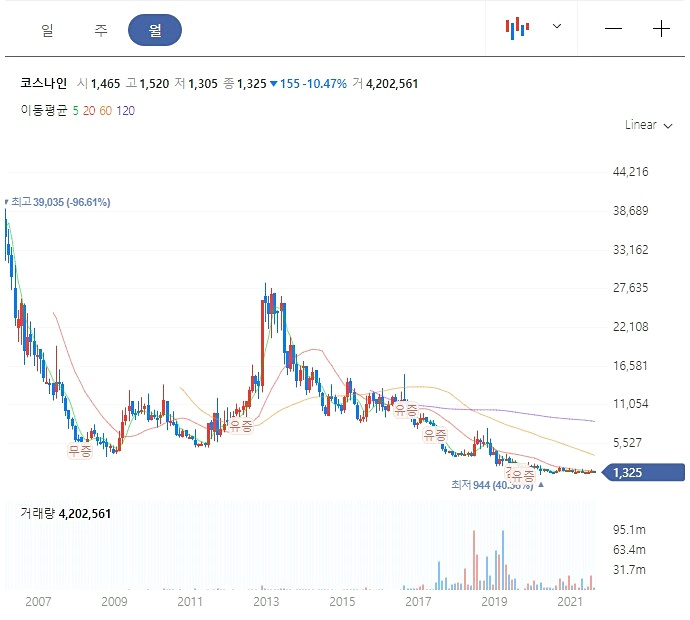This screenshot has height=620, width=690.
Task: Click the current price tag 1,325
Action: coord(643,473)
